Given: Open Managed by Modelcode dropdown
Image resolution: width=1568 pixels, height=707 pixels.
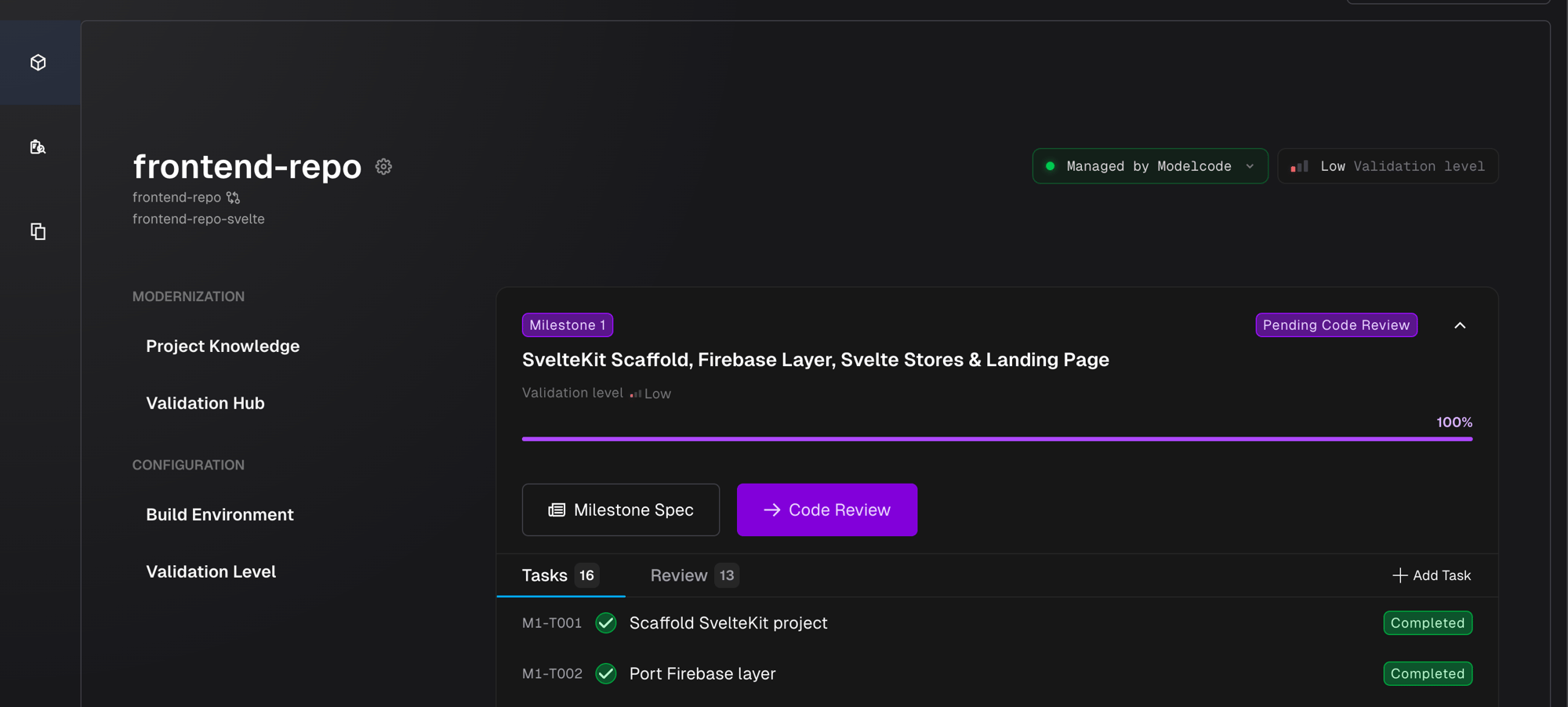Looking at the screenshot, I should 1150,166.
